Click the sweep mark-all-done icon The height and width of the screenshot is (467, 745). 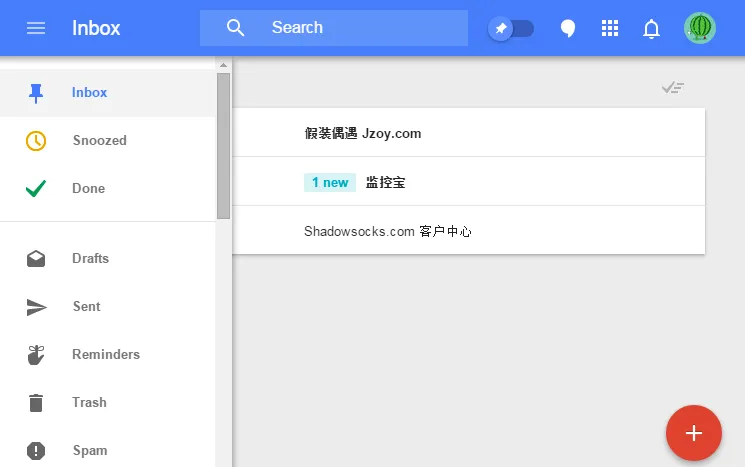point(673,88)
